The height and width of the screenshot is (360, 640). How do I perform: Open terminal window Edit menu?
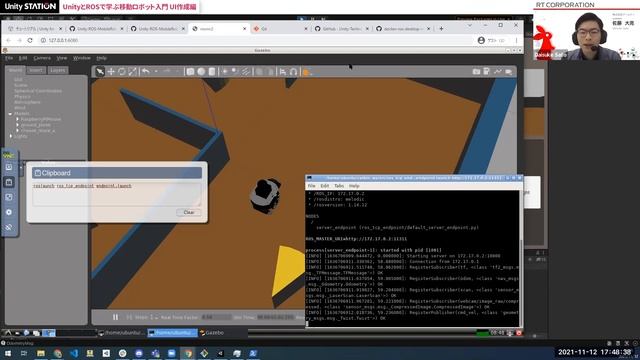click(325, 186)
